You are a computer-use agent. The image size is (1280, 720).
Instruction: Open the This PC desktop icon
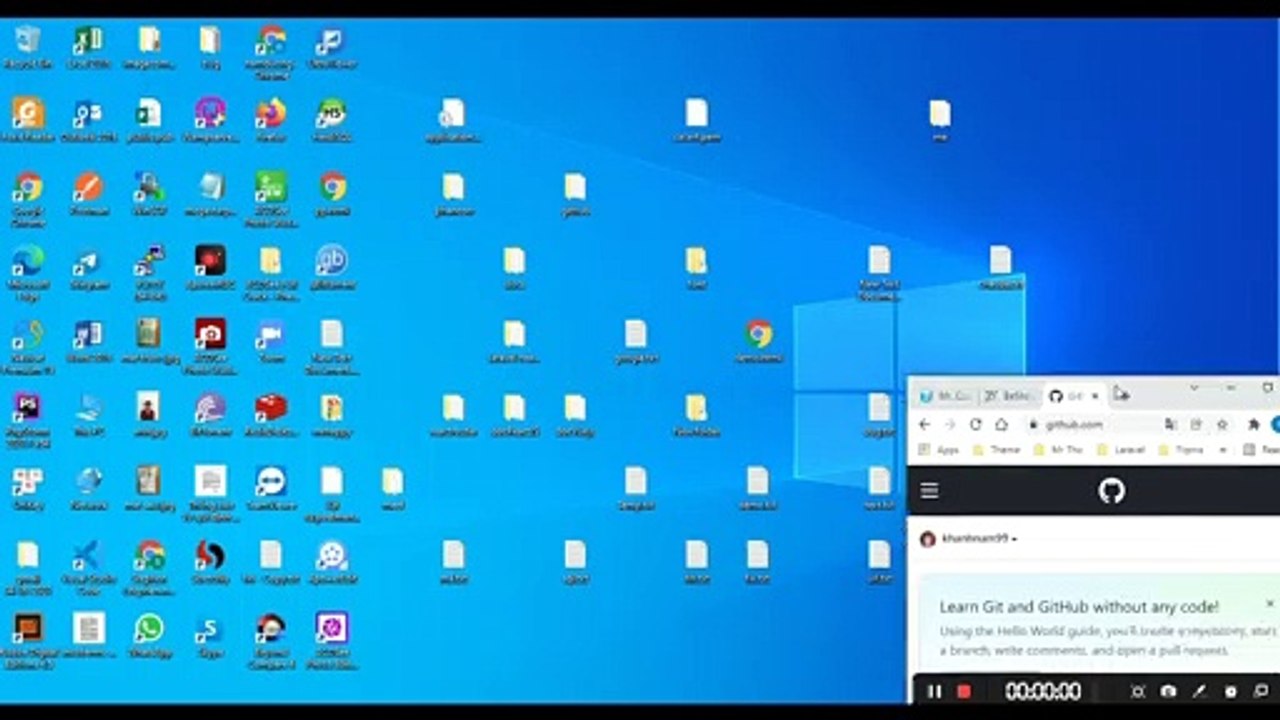88,414
